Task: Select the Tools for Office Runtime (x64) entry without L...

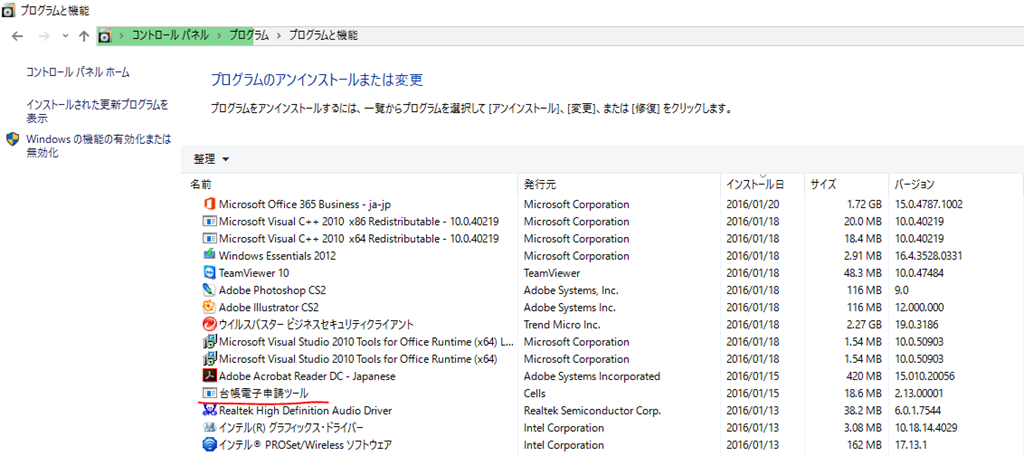Action: (358, 359)
